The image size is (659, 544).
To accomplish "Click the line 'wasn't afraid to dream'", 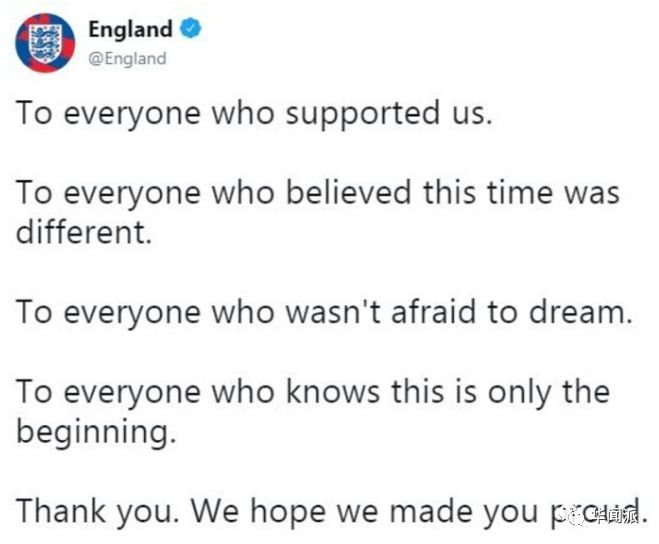I will pyautogui.click(x=324, y=313).
